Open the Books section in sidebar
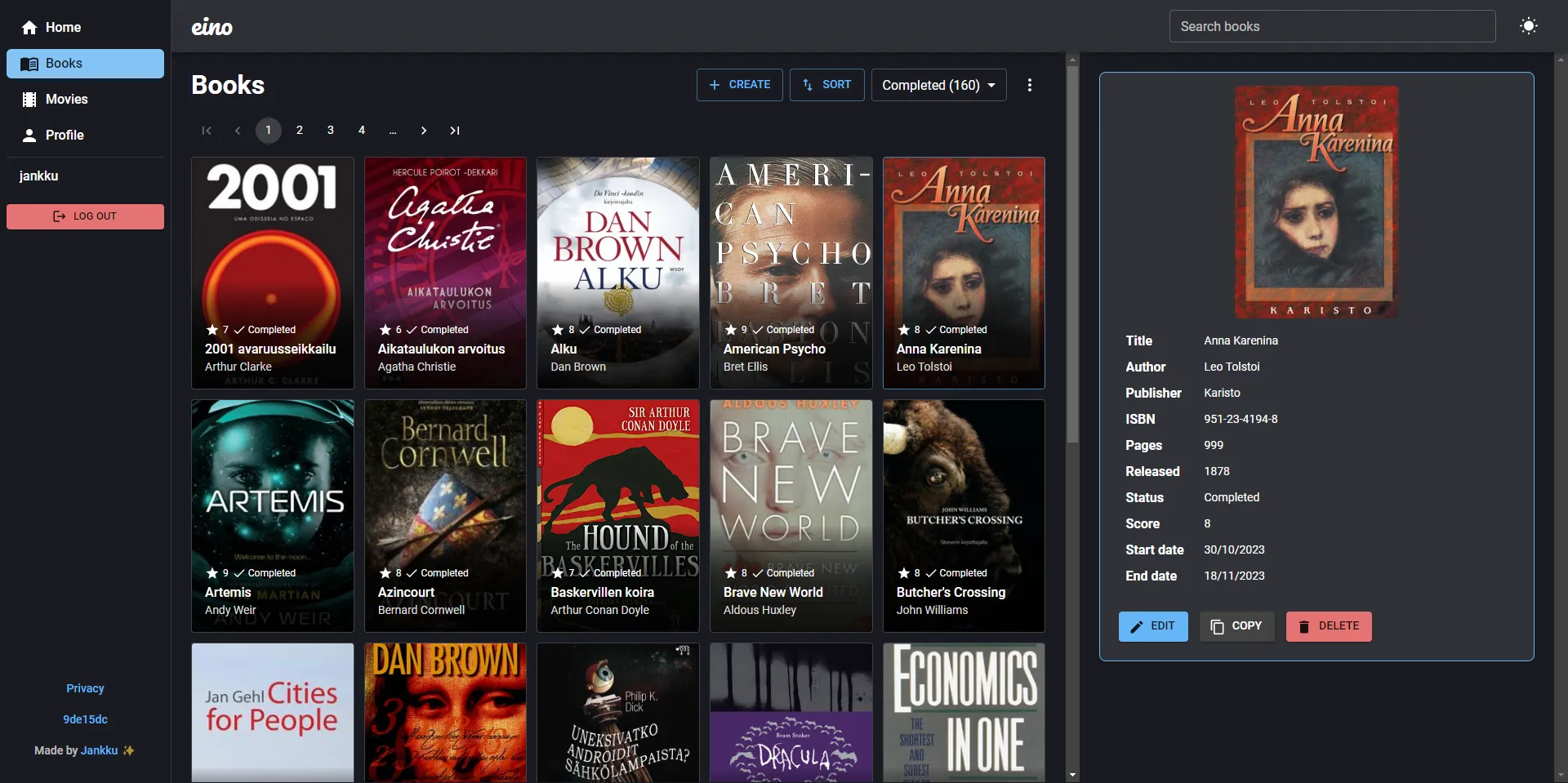Image resolution: width=1568 pixels, height=783 pixels. (85, 64)
